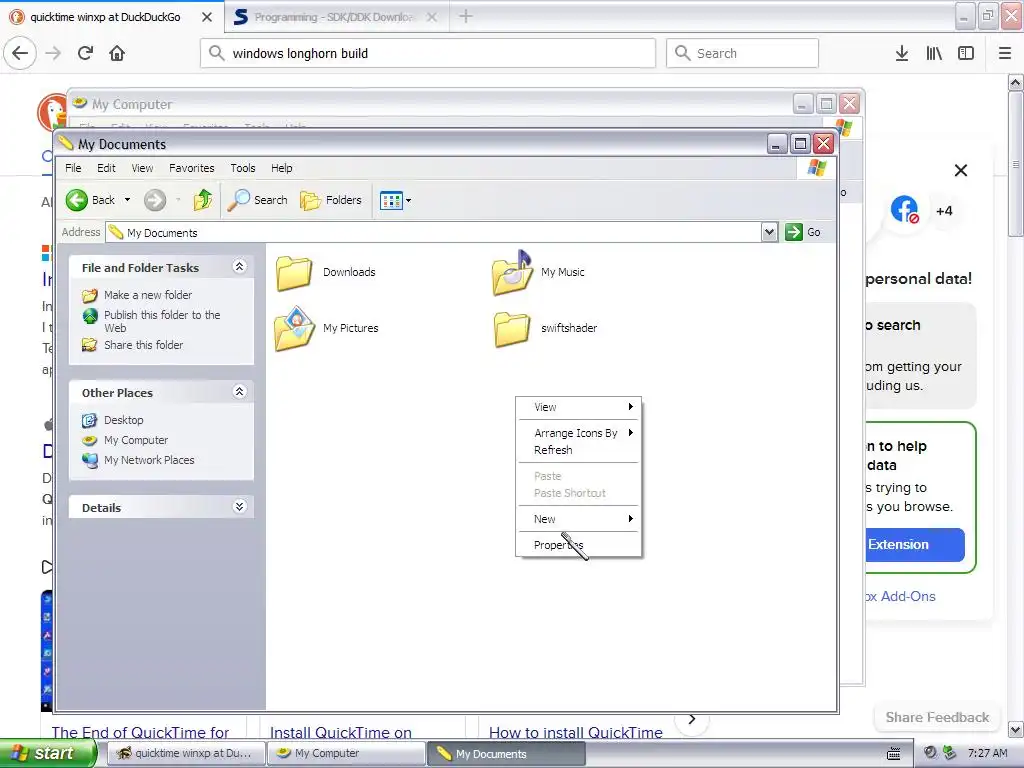Click the Firefox back arrow
The width and height of the screenshot is (1024, 768).
(x=20, y=53)
